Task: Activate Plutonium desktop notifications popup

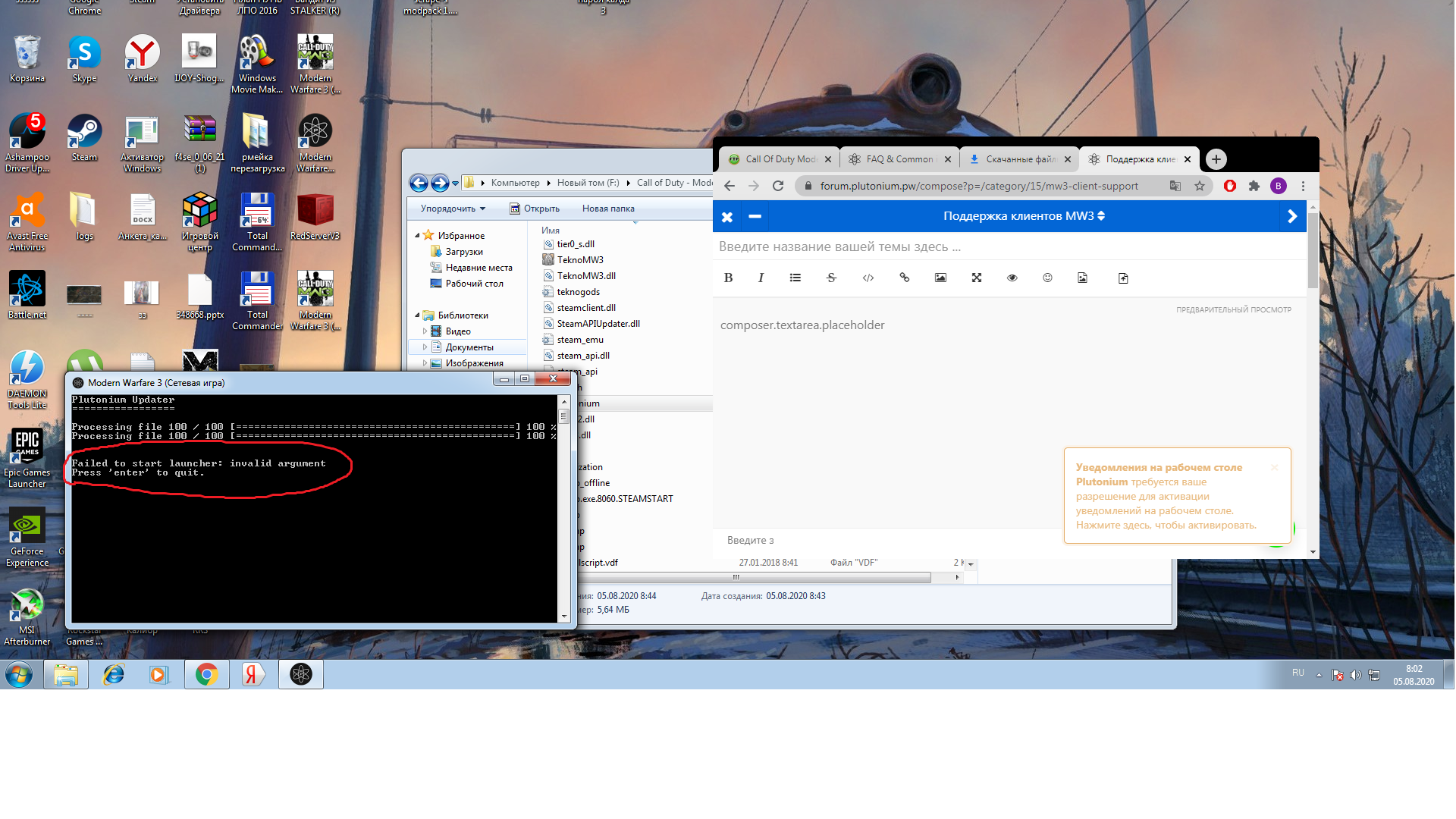Action: [1177, 496]
